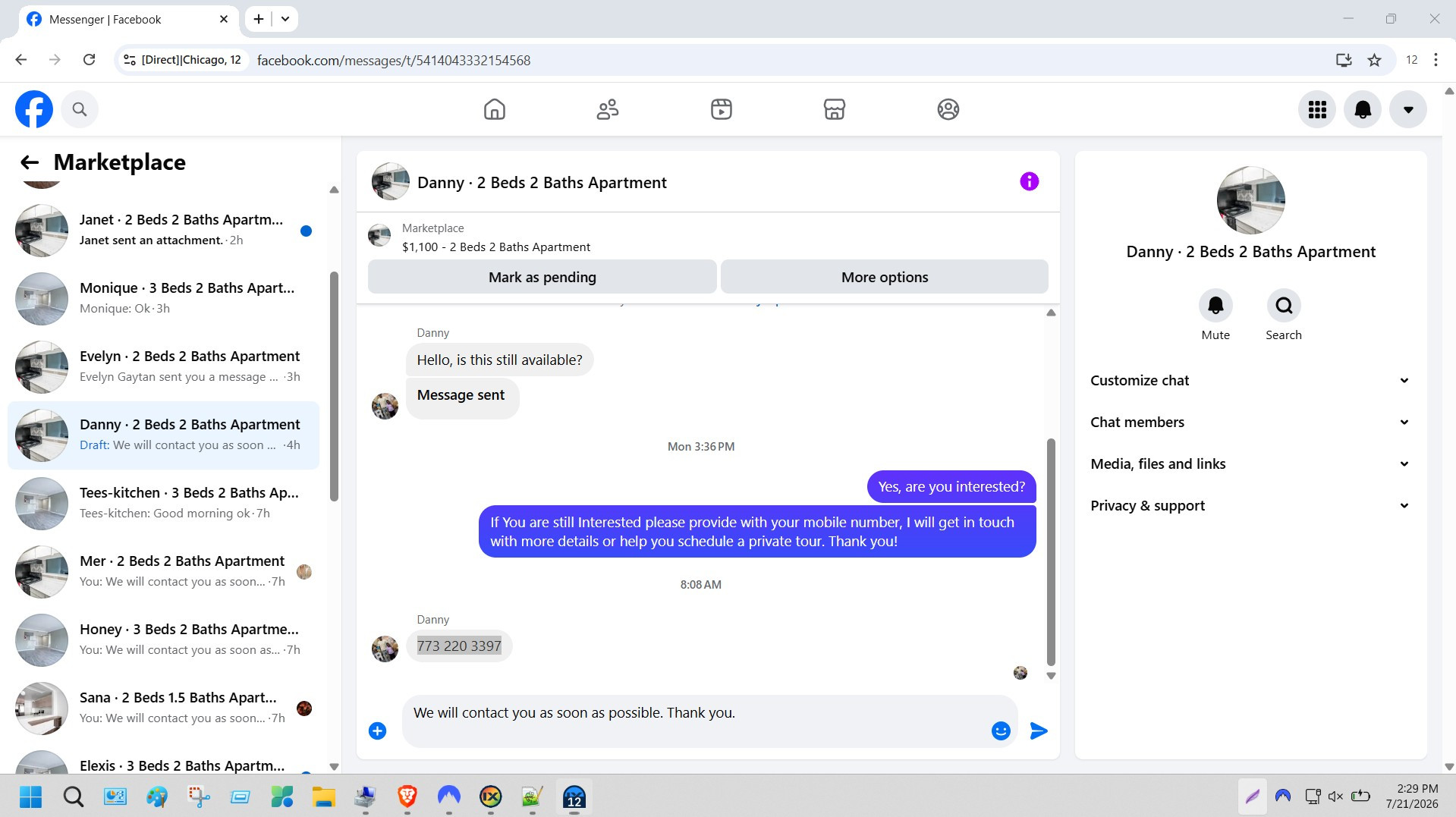The height and width of the screenshot is (817, 1456).
Task: Bookmark this page with star icon
Action: (1374, 60)
